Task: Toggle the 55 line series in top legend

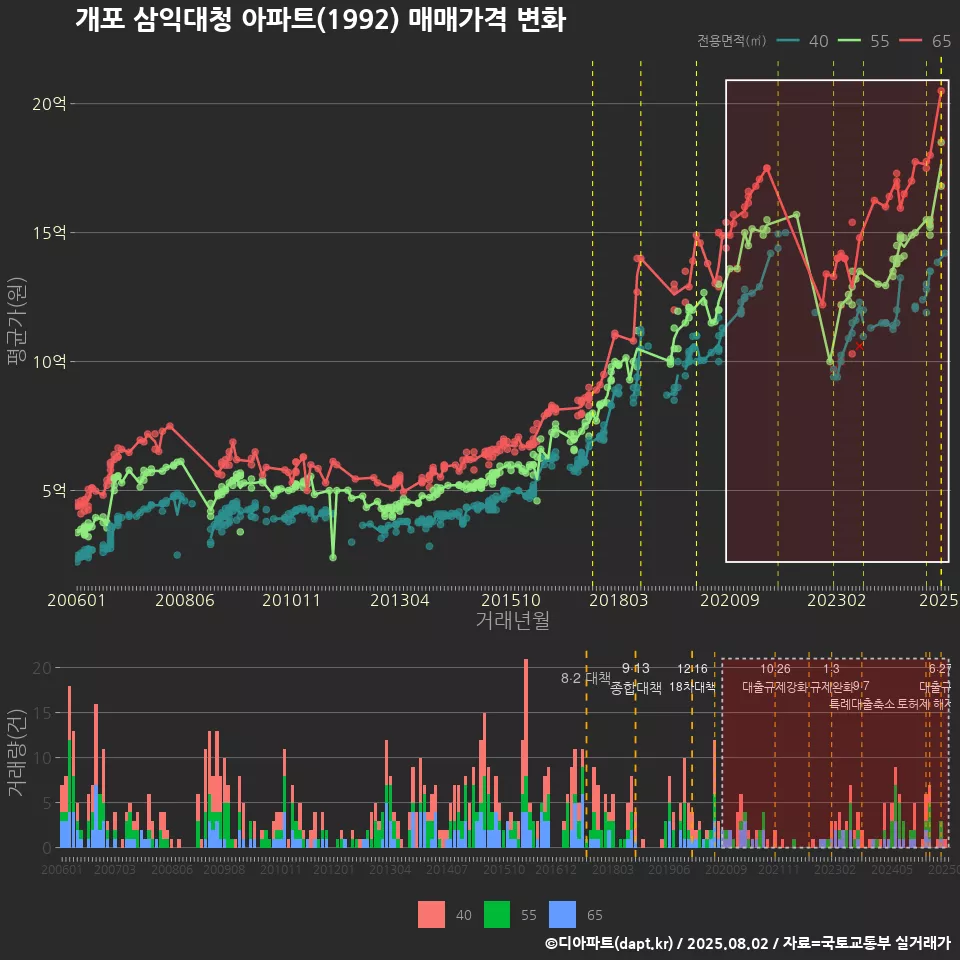Action: click(863, 41)
